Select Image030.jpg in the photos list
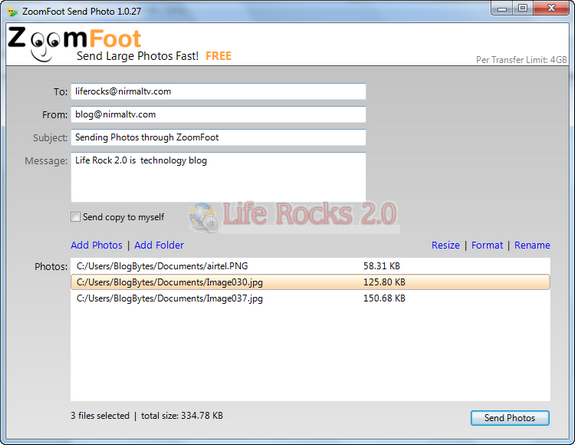This screenshot has width=575, height=445. [310, 282]
